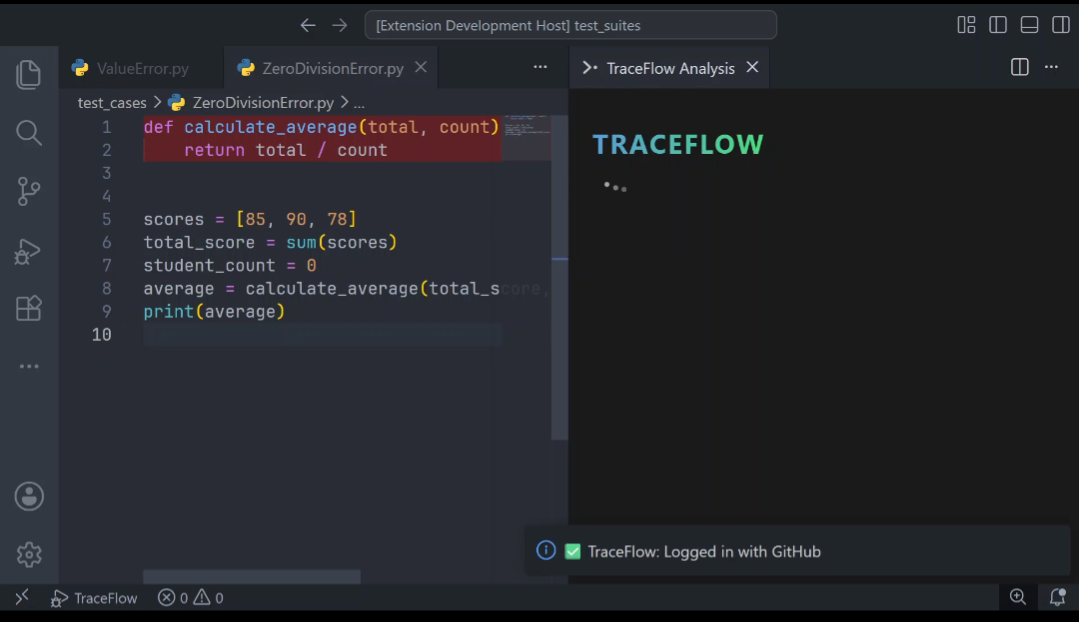Screen dimensions: 1079x622
Task: Click the editor minimap preview
Action: [x=526, y=126]
